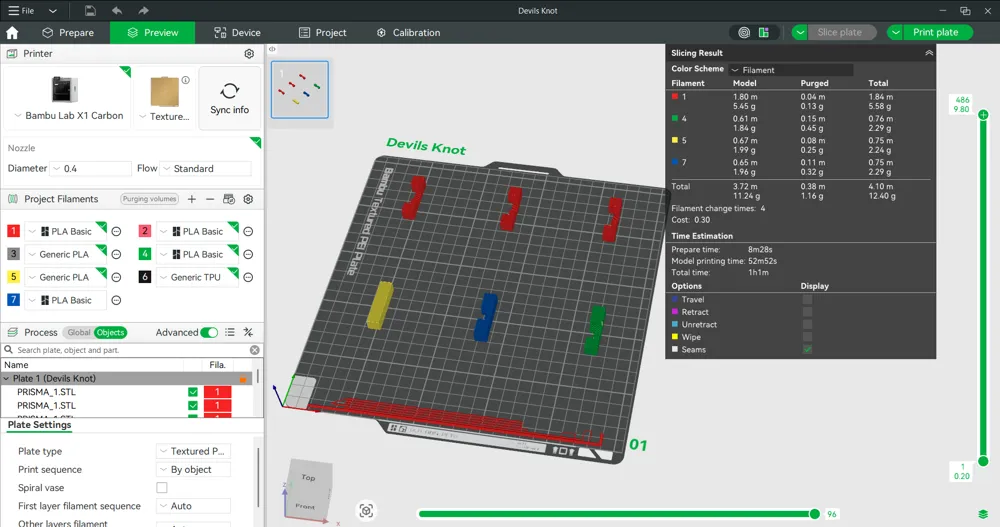The image size is (1000, 527).
Task: Enable Wipe display checkbox
Action: [807, 337]
